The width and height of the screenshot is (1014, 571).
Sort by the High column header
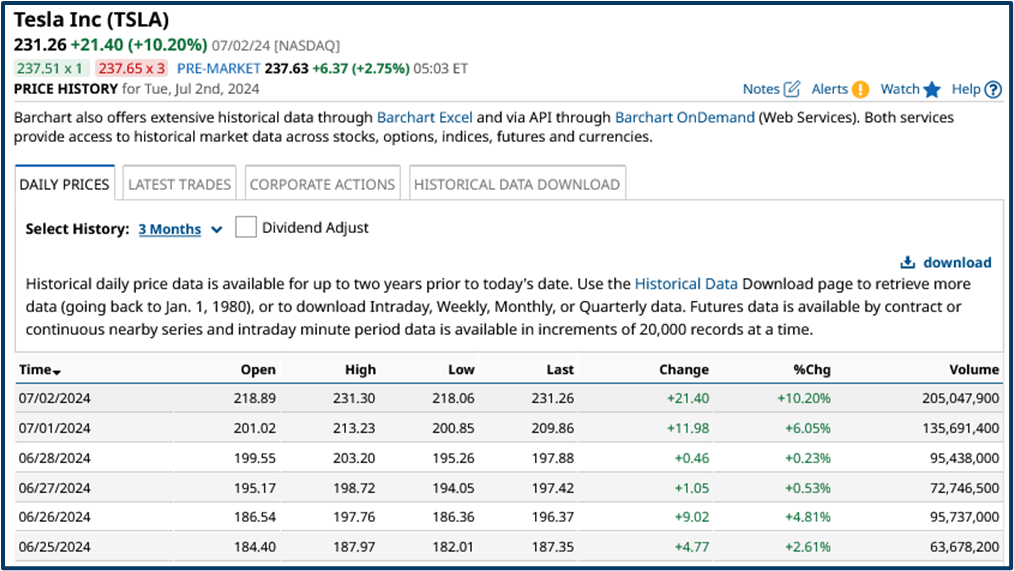[360, 369]
